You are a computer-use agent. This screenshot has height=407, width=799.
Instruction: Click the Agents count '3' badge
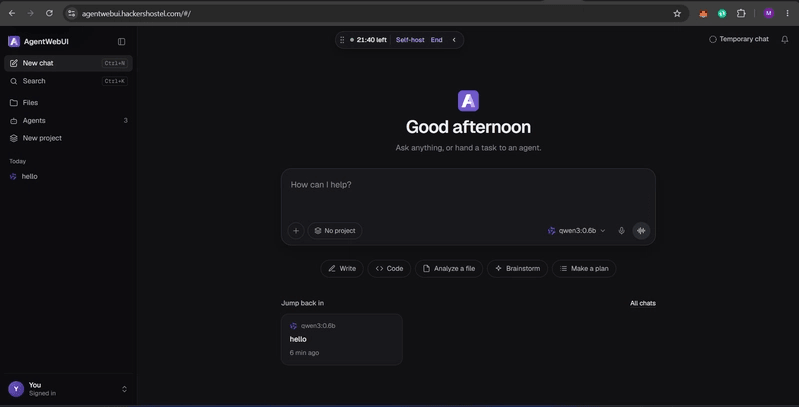click(125, 120)
